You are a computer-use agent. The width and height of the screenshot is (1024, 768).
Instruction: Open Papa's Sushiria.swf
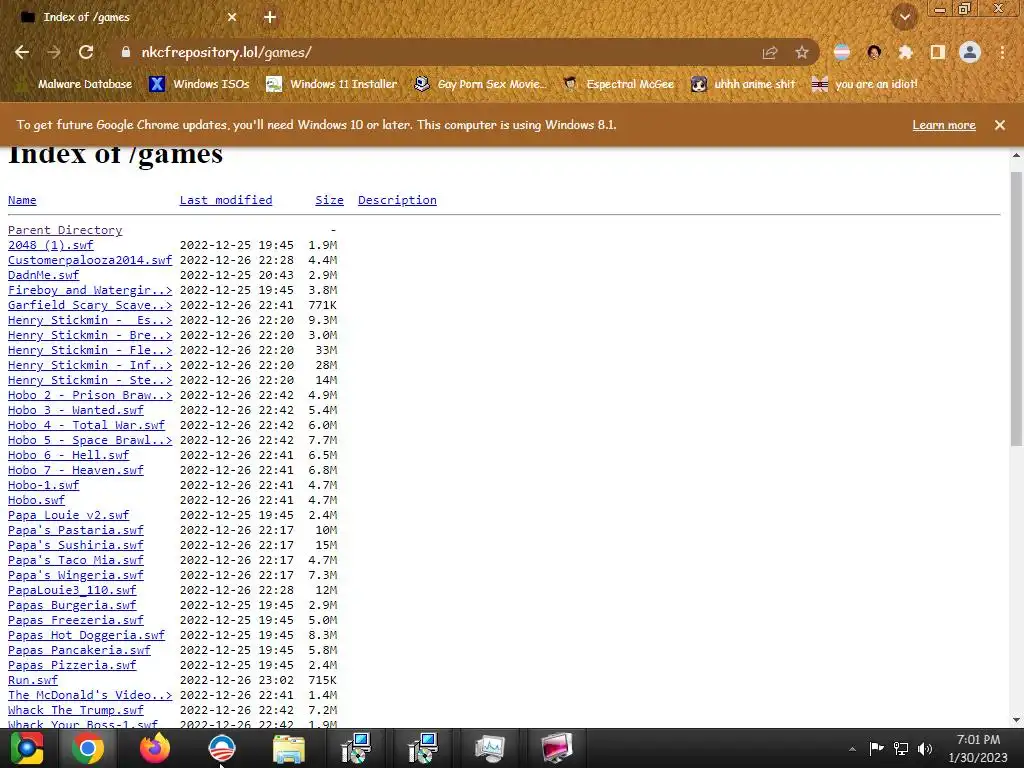coord(76,545)
